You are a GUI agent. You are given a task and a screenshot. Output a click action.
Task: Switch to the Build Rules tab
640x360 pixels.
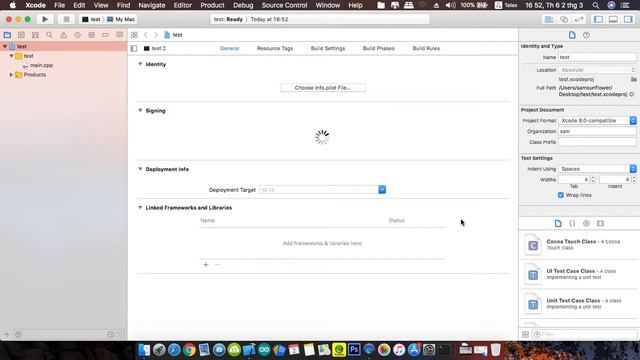(426, 48)
